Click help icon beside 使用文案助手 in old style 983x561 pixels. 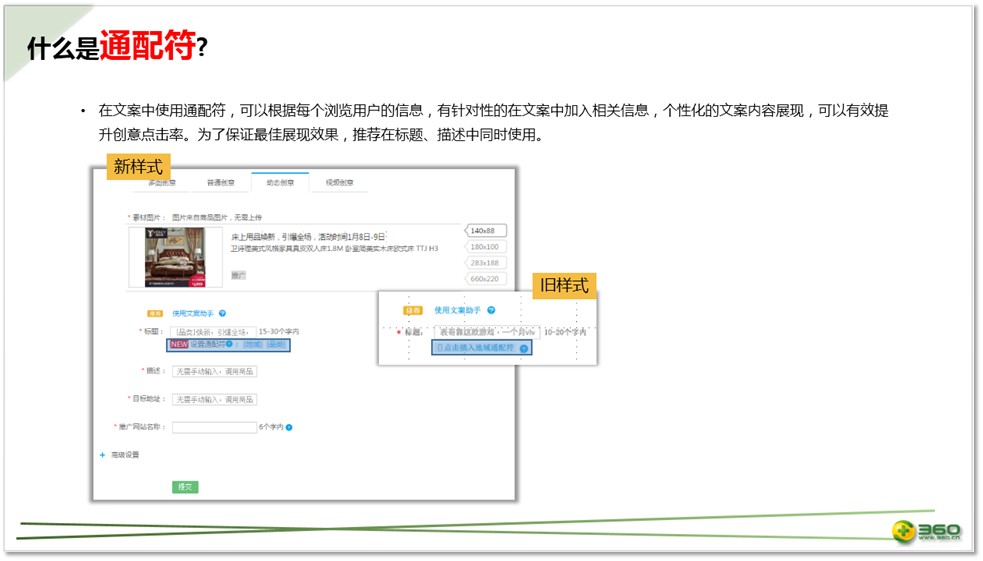(491, 311)
